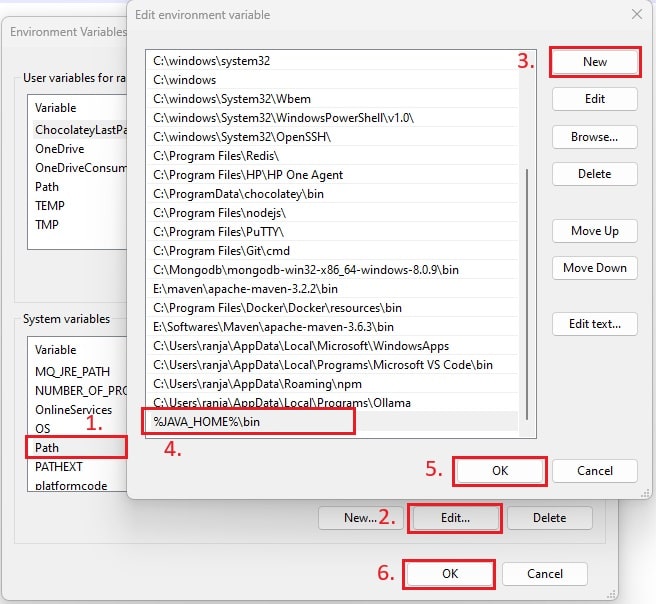The height and width of the screenshot is (604, 656).
Task: Select Path in System variables list
Action: point(77,448)
